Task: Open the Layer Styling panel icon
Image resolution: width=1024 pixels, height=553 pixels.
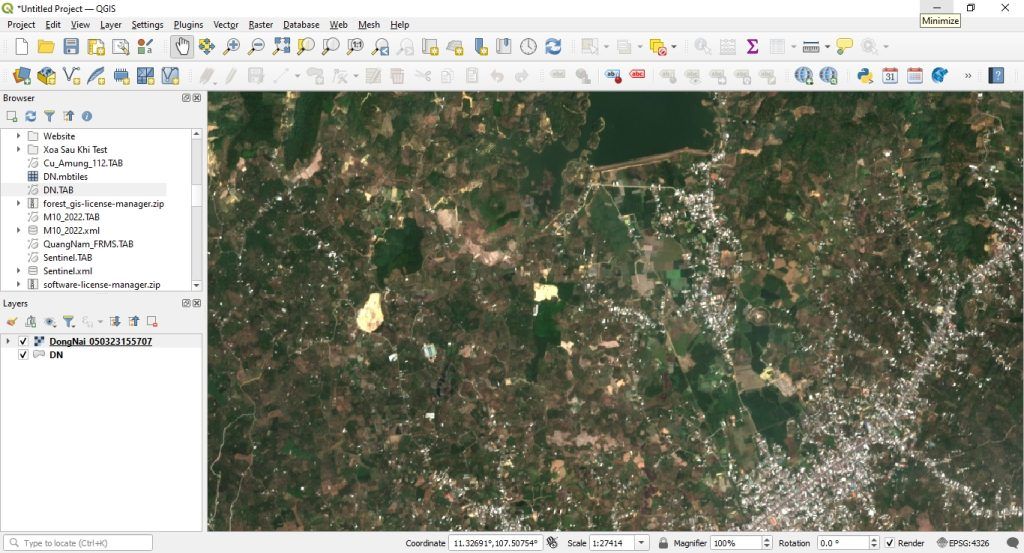Action: (13, 321)
